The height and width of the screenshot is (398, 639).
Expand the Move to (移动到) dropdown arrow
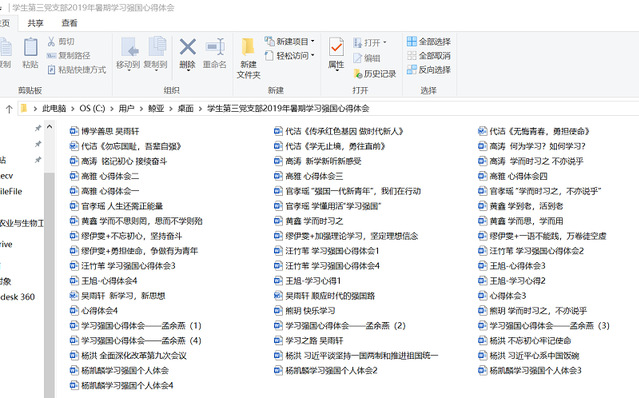click(x=129, y=70)
